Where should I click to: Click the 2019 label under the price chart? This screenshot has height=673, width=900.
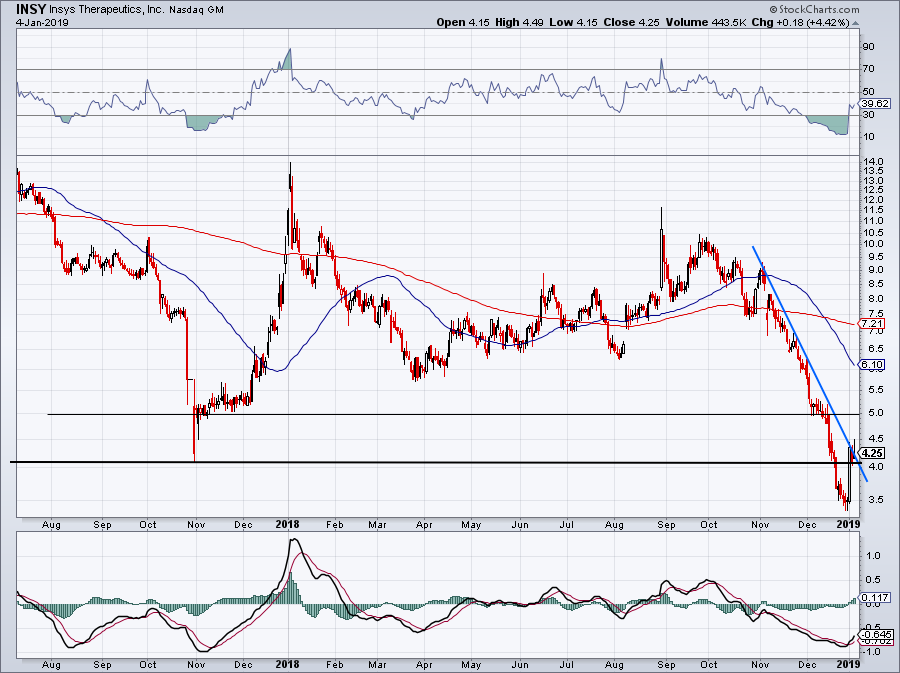(x=848, y=524)
